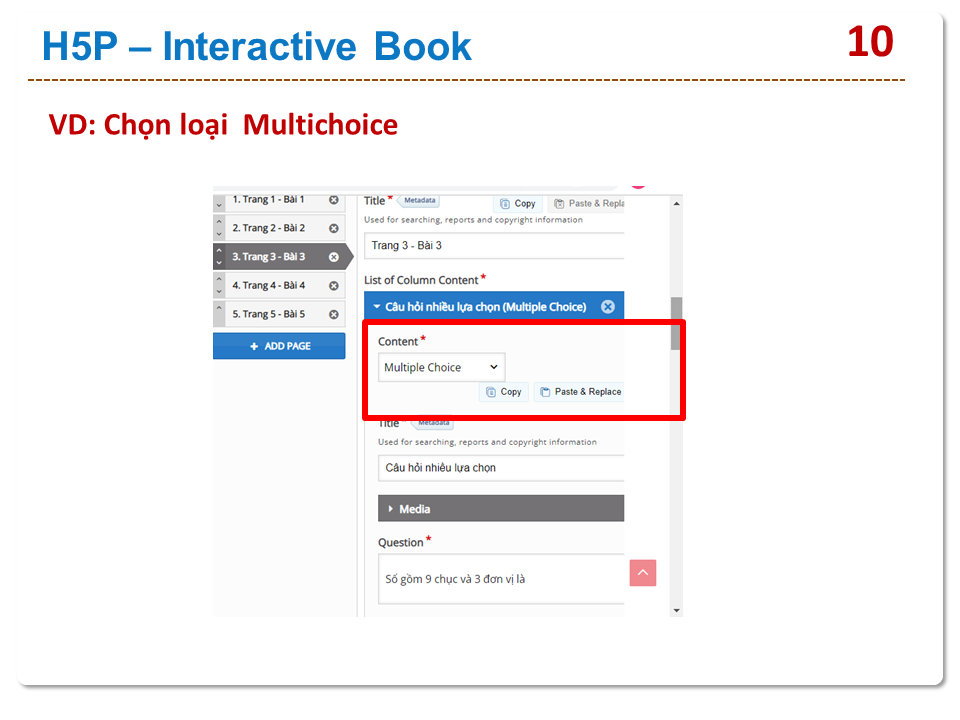The image size is (960, 720).
Task: Click the red scroll-to-top arrow button
Action: point(643,573)
